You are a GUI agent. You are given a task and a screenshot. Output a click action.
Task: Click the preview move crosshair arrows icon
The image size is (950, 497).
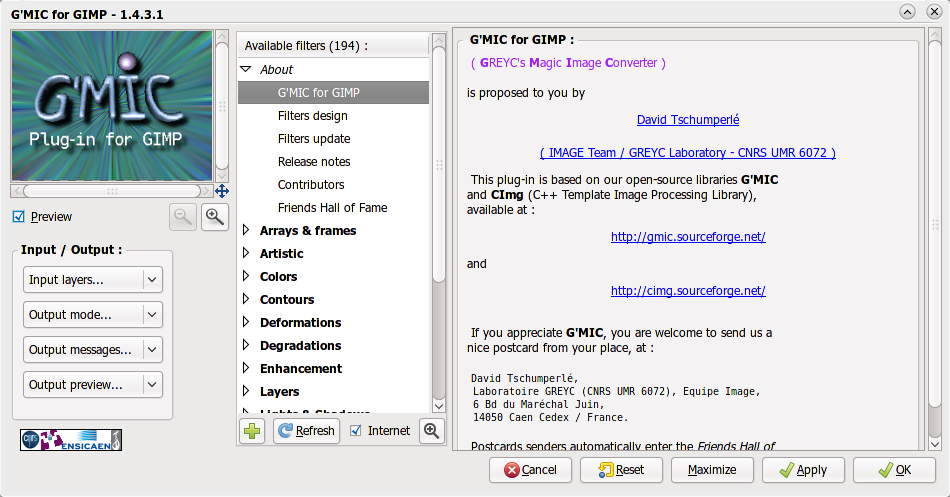[x=222, y=192]
